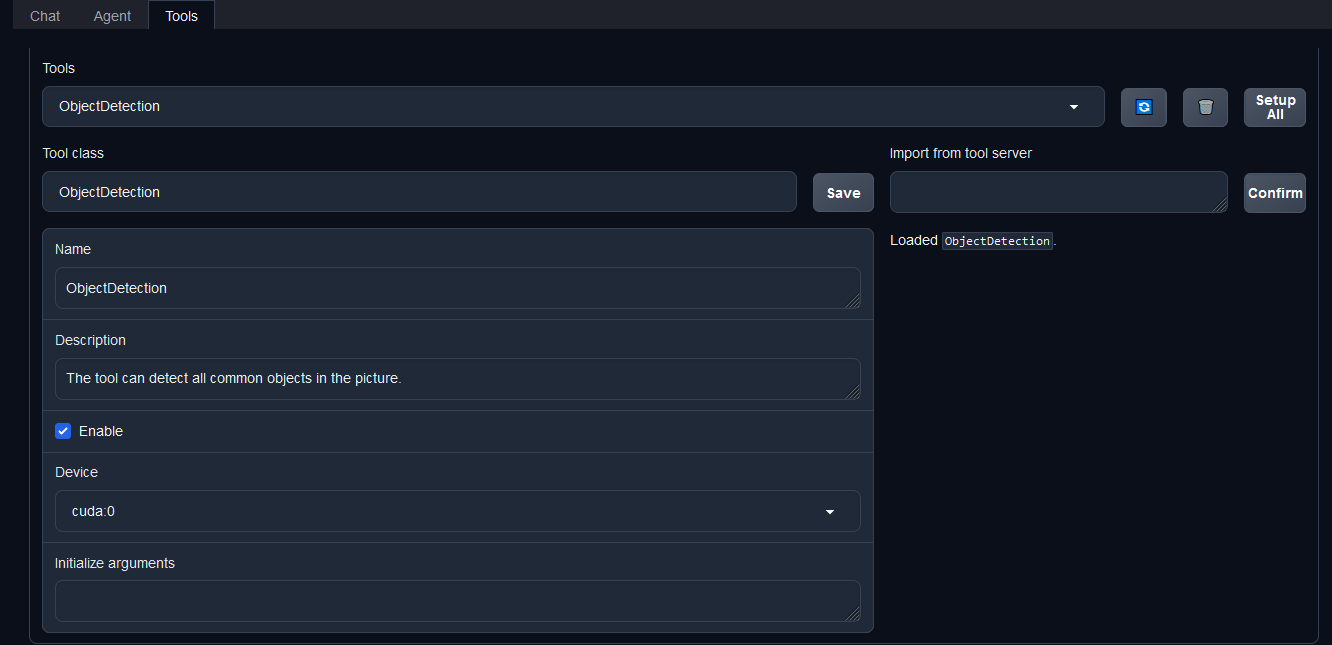Image resolution: width=1332 pixels, height=645 pixels.
Task: Click the Initialize arguments text area
Action: (457, 600)
